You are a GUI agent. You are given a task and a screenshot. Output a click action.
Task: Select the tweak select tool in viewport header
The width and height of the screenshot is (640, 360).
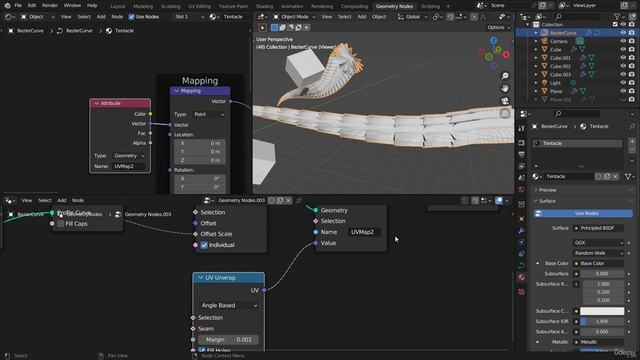tap(263, 27)
